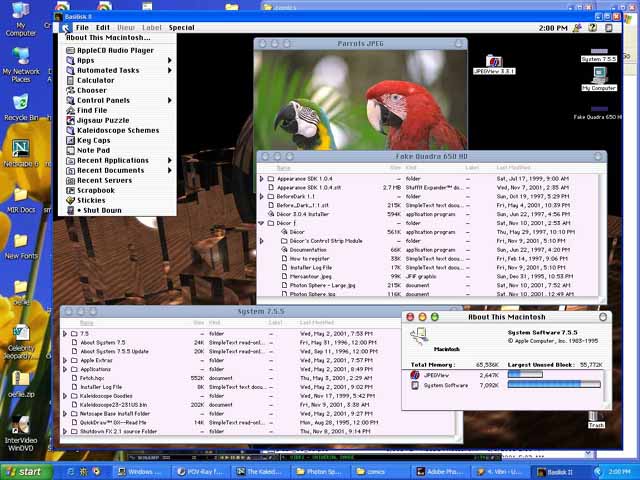The height and width of the screenshot is (480, 640).
Task: Collapse the Décor f folder triangle
Action: pyautogui.click(x=262, y=223)
